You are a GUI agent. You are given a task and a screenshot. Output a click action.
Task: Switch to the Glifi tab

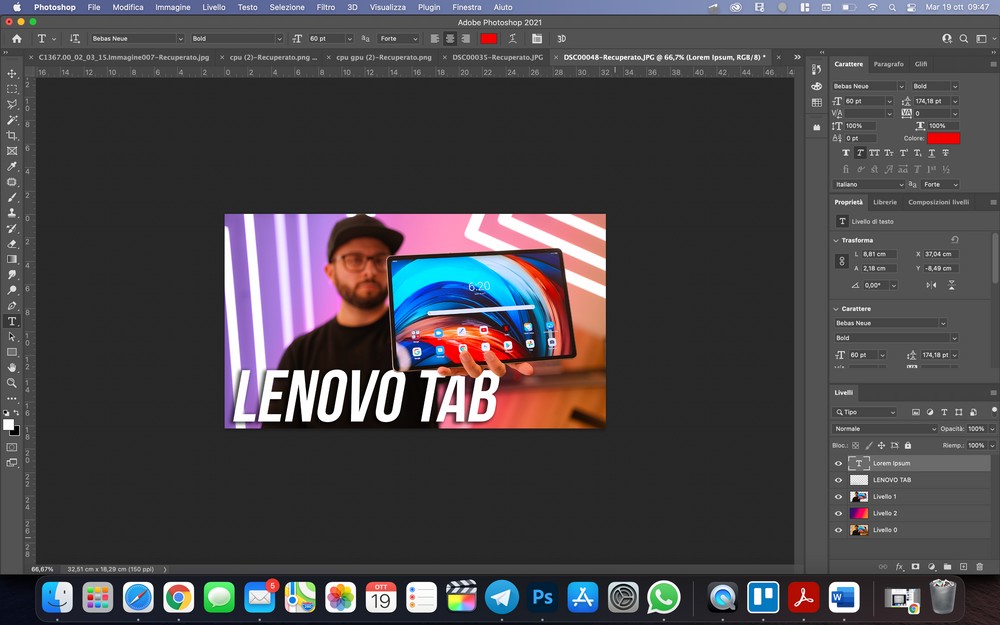pos(921,64)
